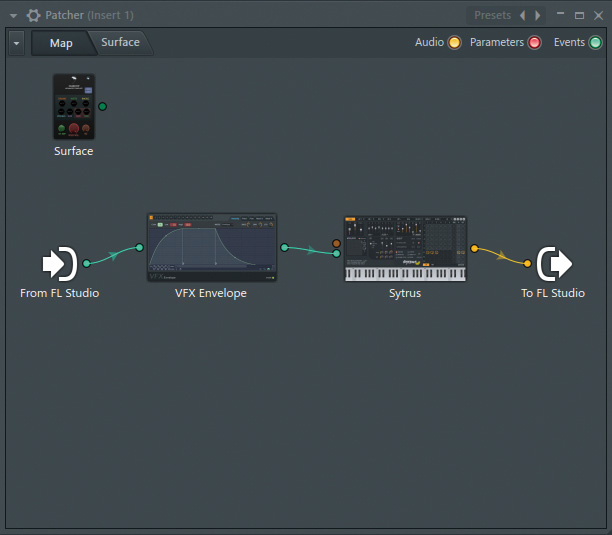This screenshot has height=535, width=612.
Task: Click the Surface module label
Action: tap(74, 151)
